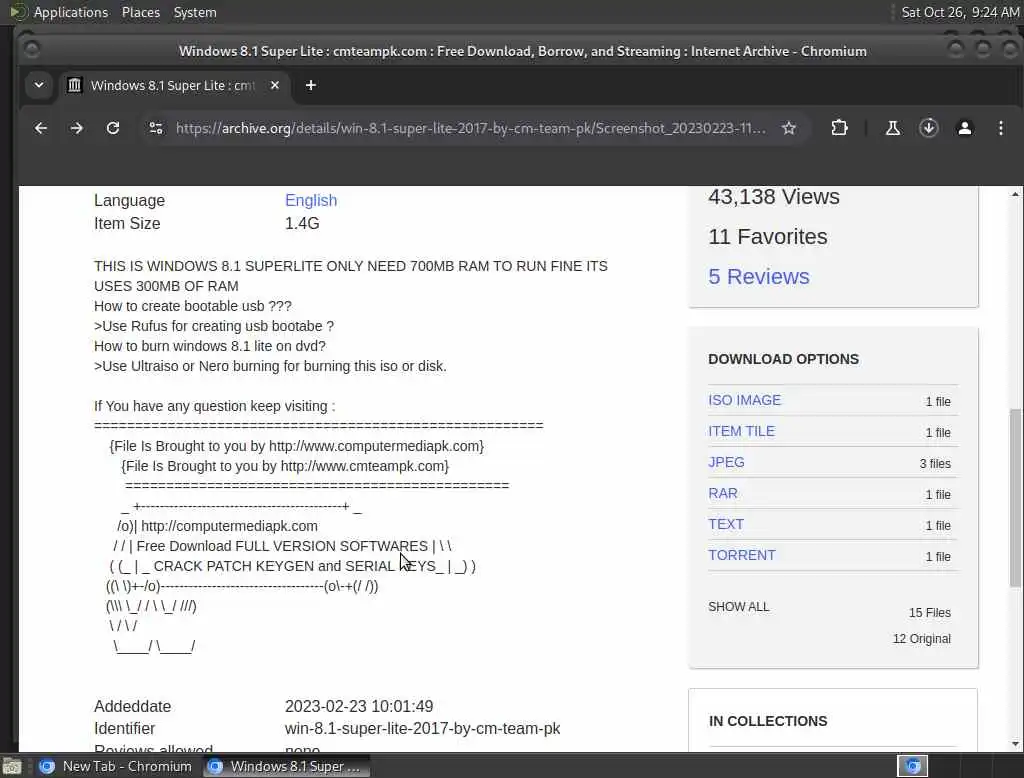Click the page vertical scrollbar thumb
The height and width of the screenshot is (778, 1024).
[1014, 498]
